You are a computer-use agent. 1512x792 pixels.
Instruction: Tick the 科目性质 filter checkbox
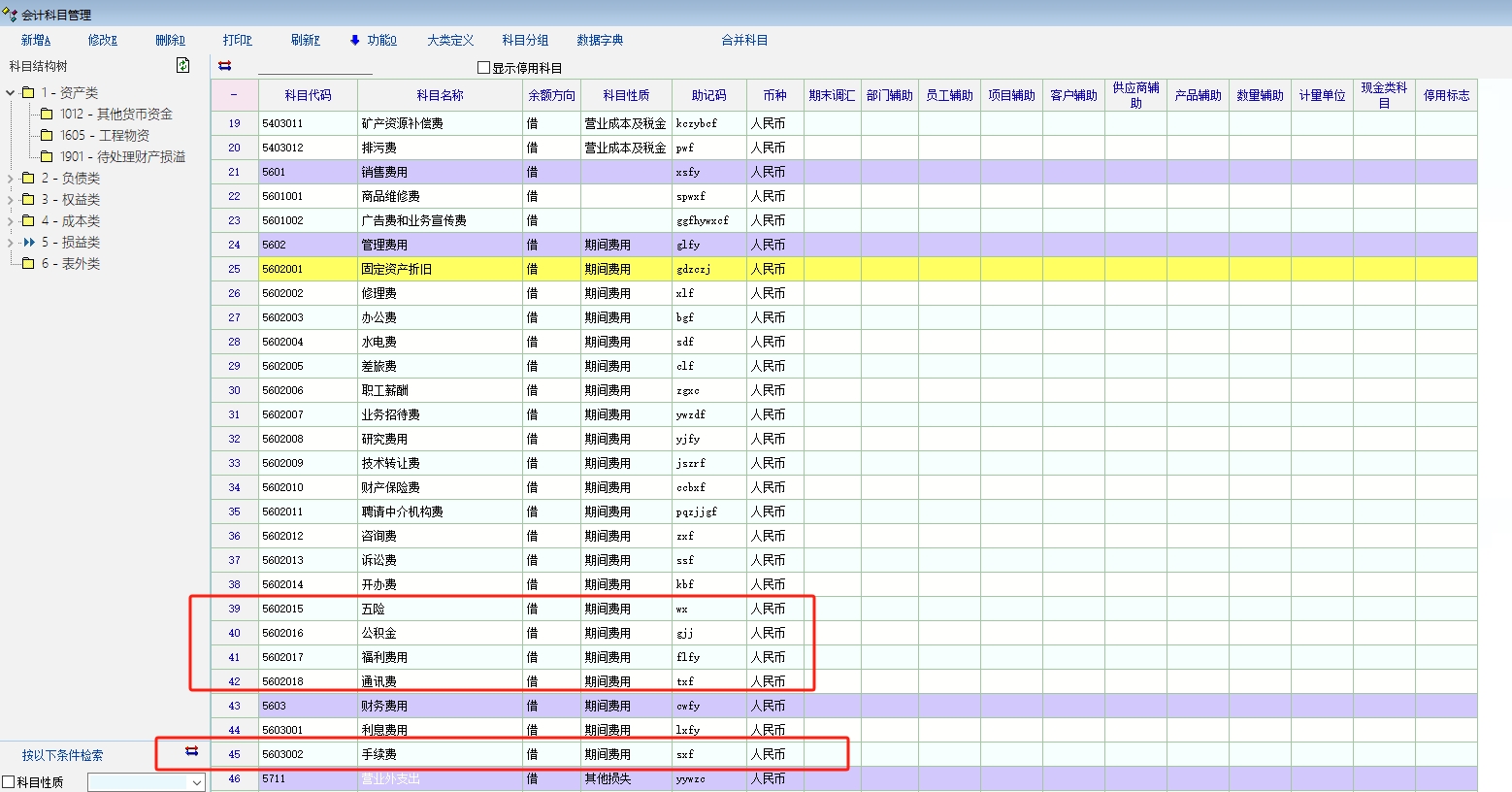(x=9, y=781)
